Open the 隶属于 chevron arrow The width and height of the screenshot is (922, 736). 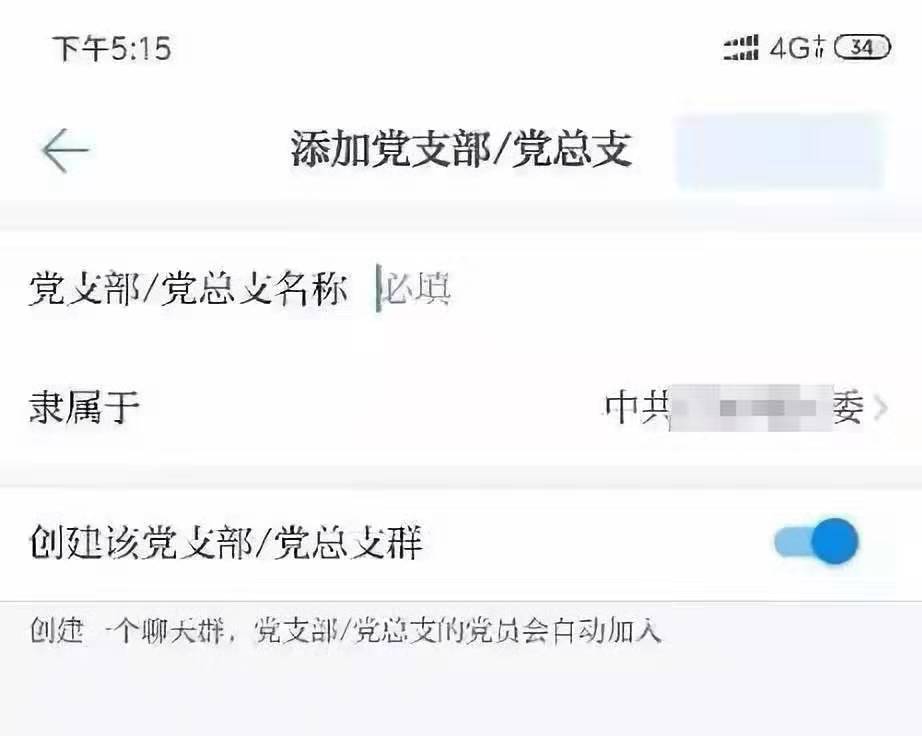(x=880, y=408)
